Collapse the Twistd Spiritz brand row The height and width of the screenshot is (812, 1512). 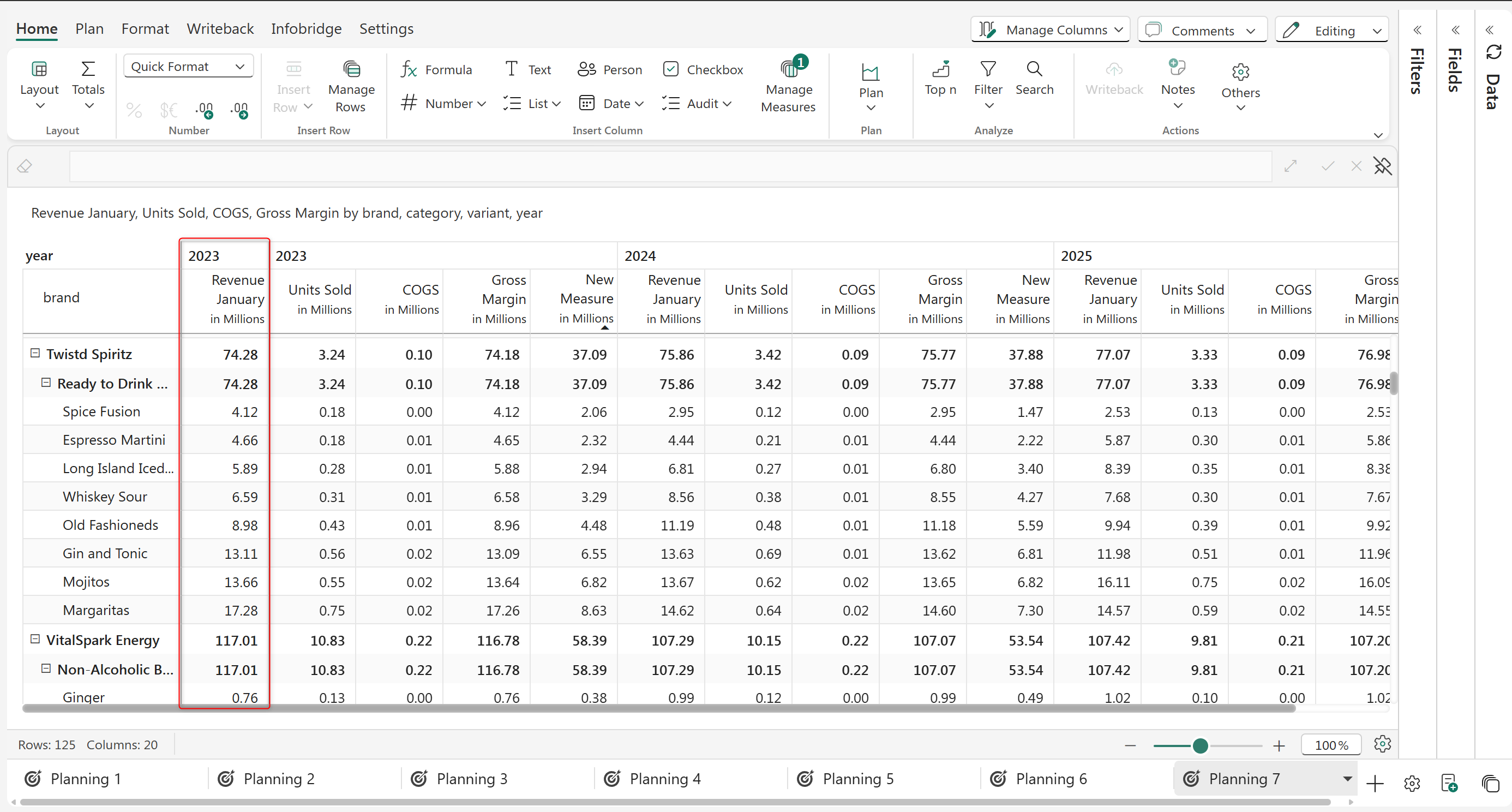point(35,354)
